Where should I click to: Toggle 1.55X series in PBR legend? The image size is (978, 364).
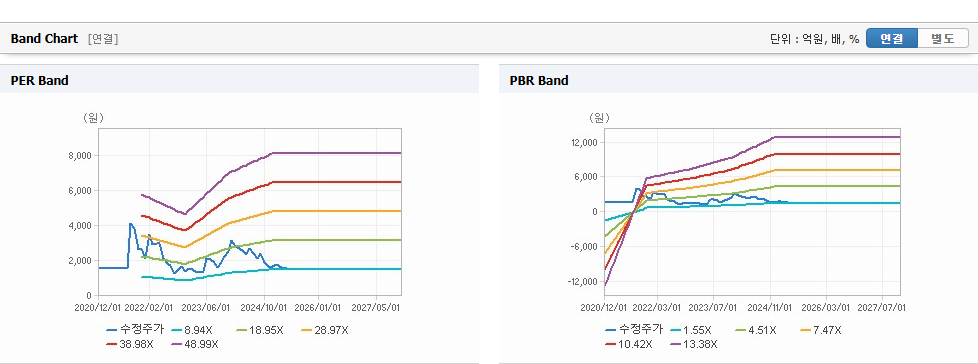(x=690, y=330)
